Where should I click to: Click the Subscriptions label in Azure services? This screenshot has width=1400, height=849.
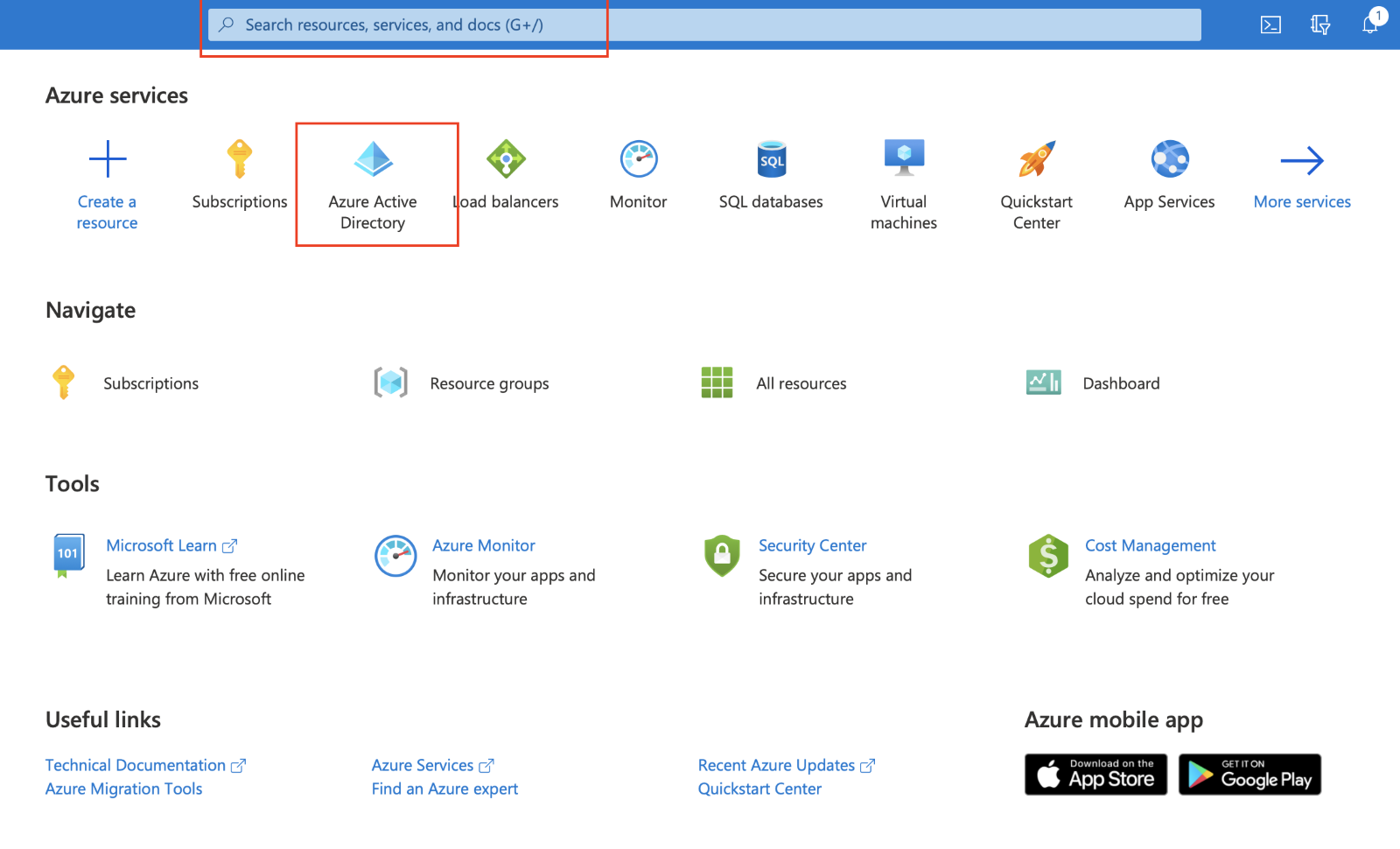pos(240,202)
